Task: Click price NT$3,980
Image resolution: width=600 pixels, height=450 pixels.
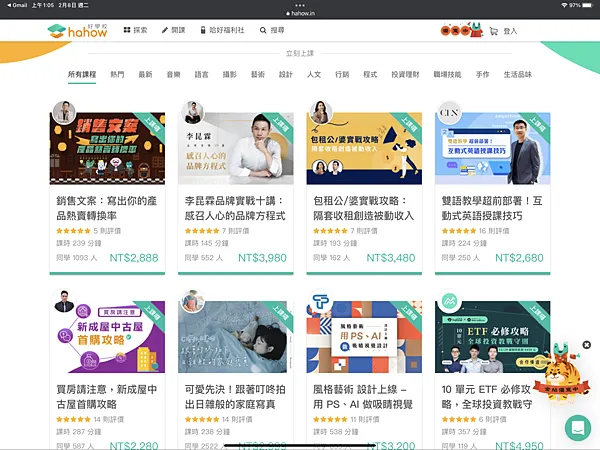Action: [262, 258]
